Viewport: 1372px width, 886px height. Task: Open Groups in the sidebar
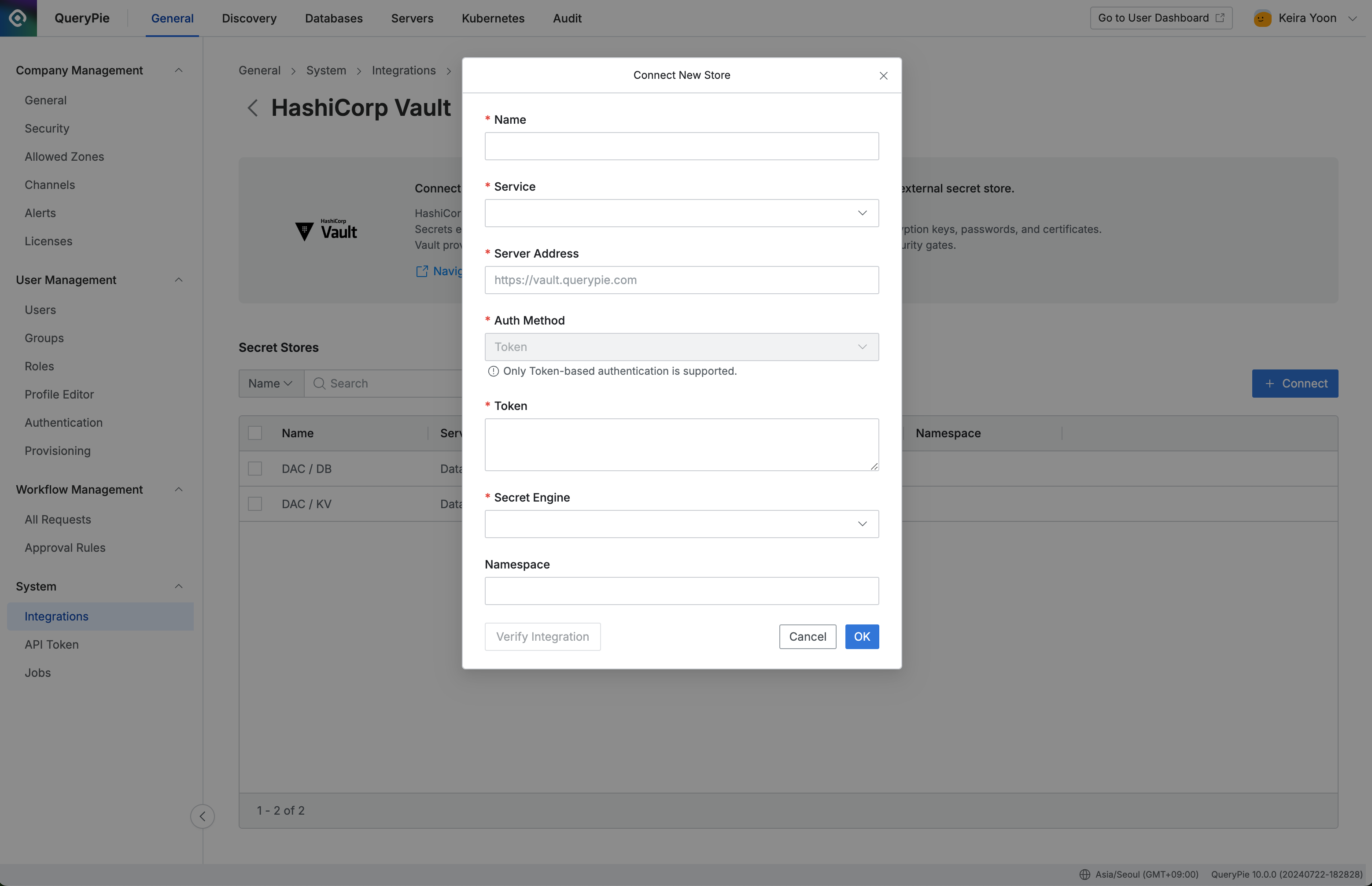44,338
